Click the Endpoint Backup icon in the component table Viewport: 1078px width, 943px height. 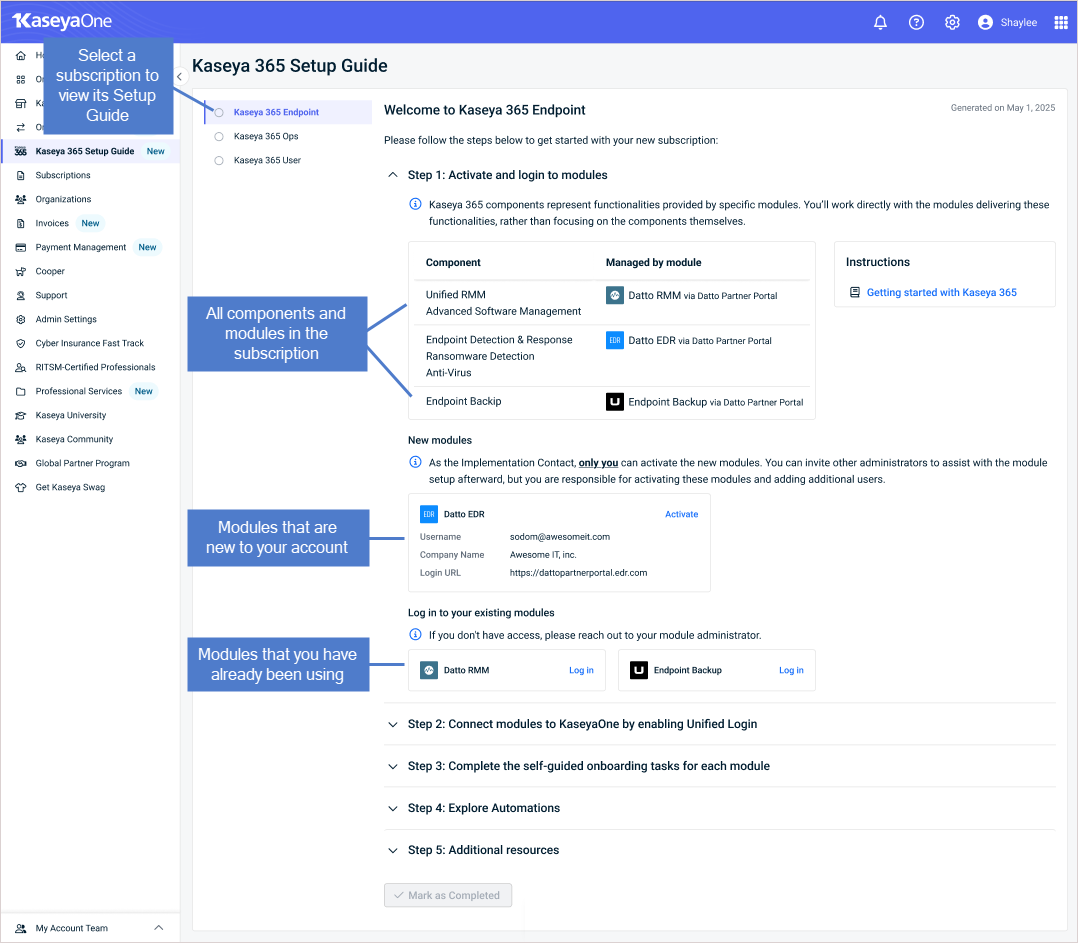click(x=615, y=402)
